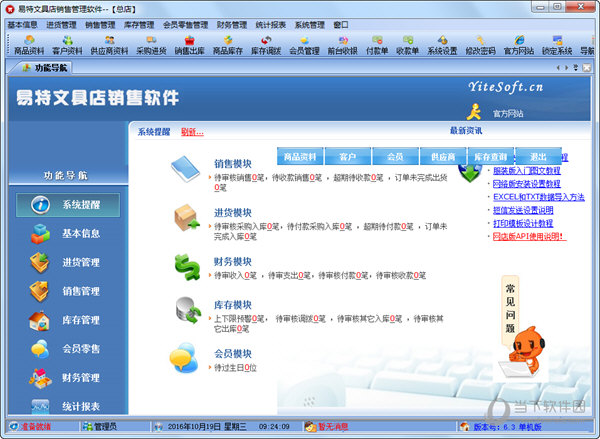
Task: Click the 会员 quick button
Action: pos(395,157)
